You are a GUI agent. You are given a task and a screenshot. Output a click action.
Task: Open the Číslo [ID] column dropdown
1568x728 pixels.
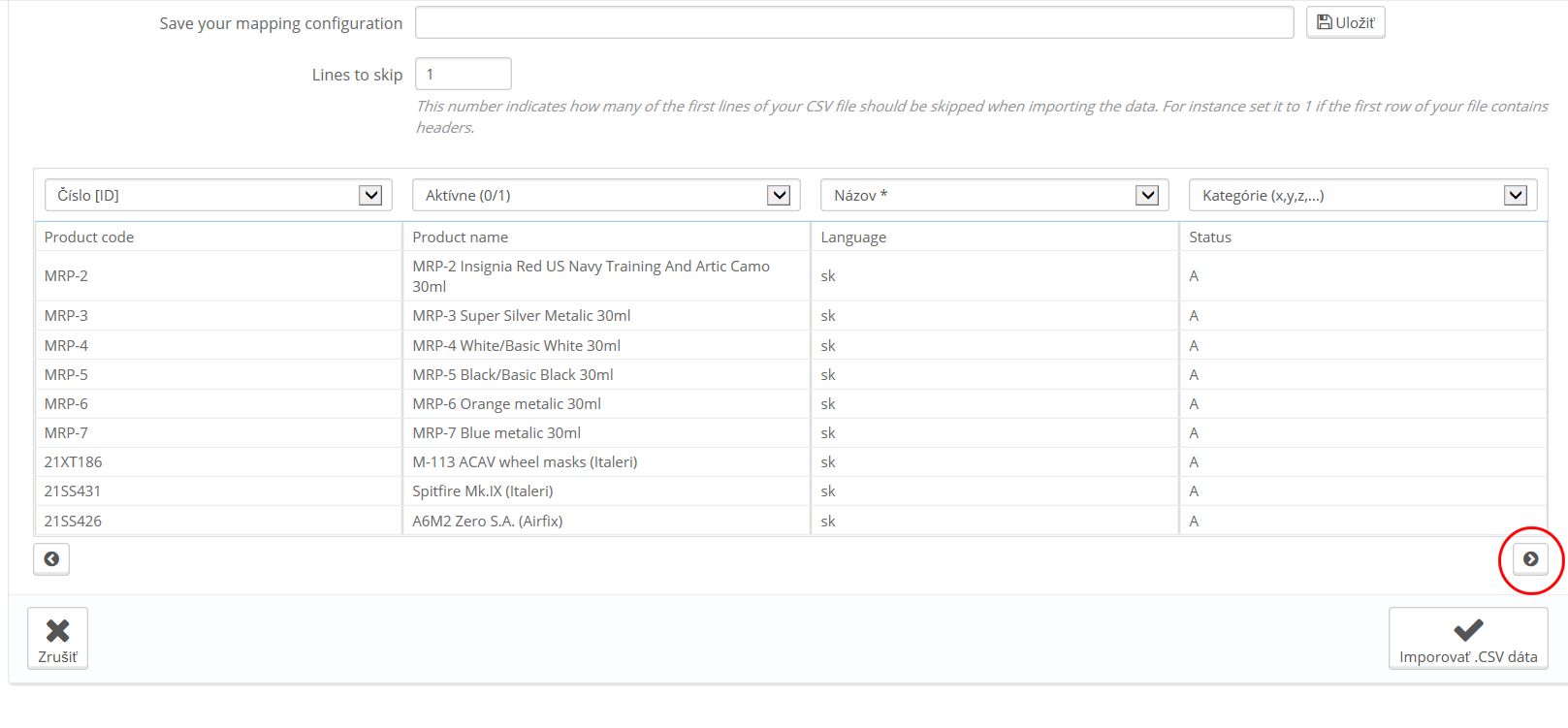tap(218, 195)
